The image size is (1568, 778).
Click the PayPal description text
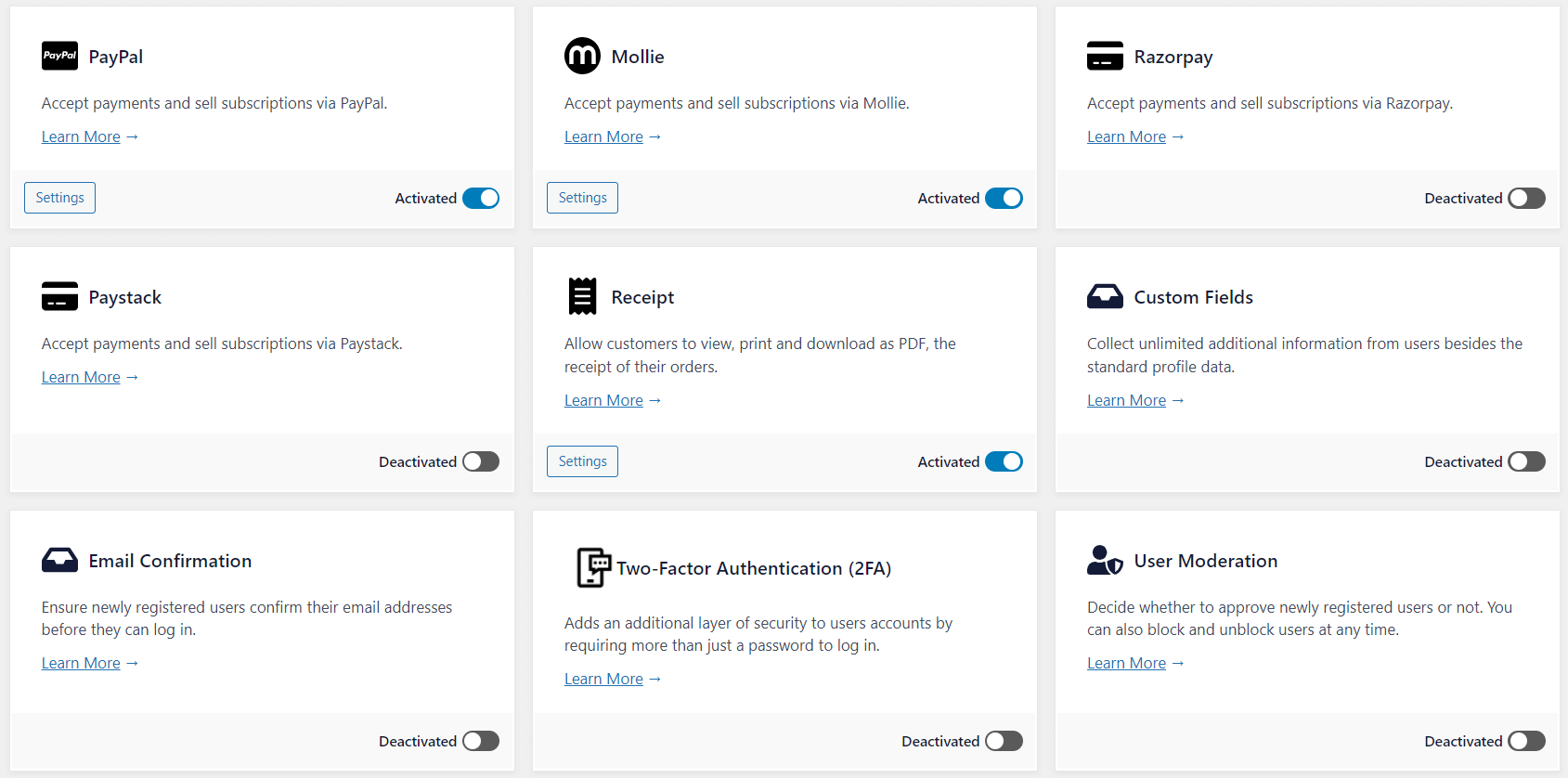[214, 103]
